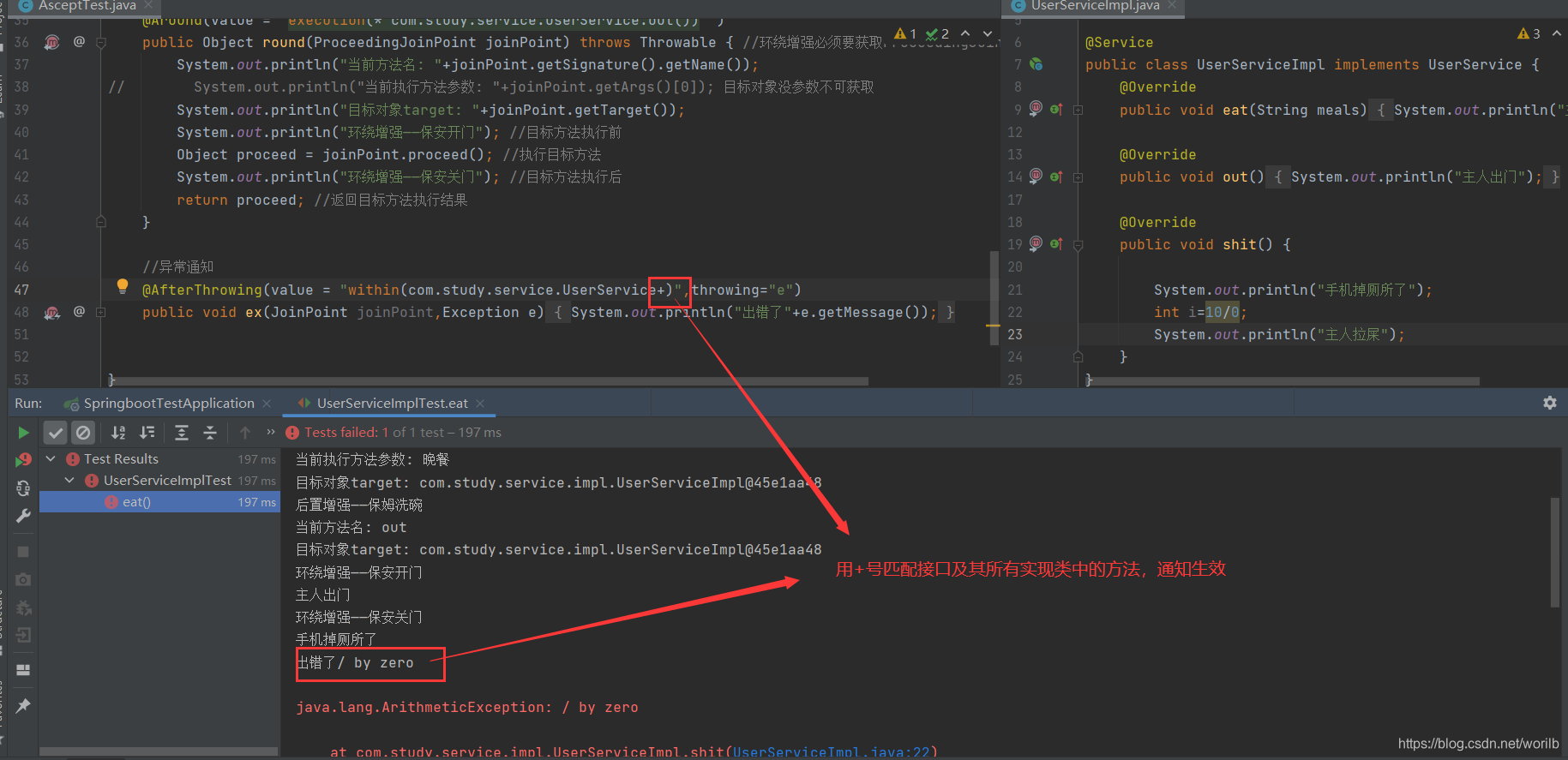Open Run panel gear options

(1550, 403)
